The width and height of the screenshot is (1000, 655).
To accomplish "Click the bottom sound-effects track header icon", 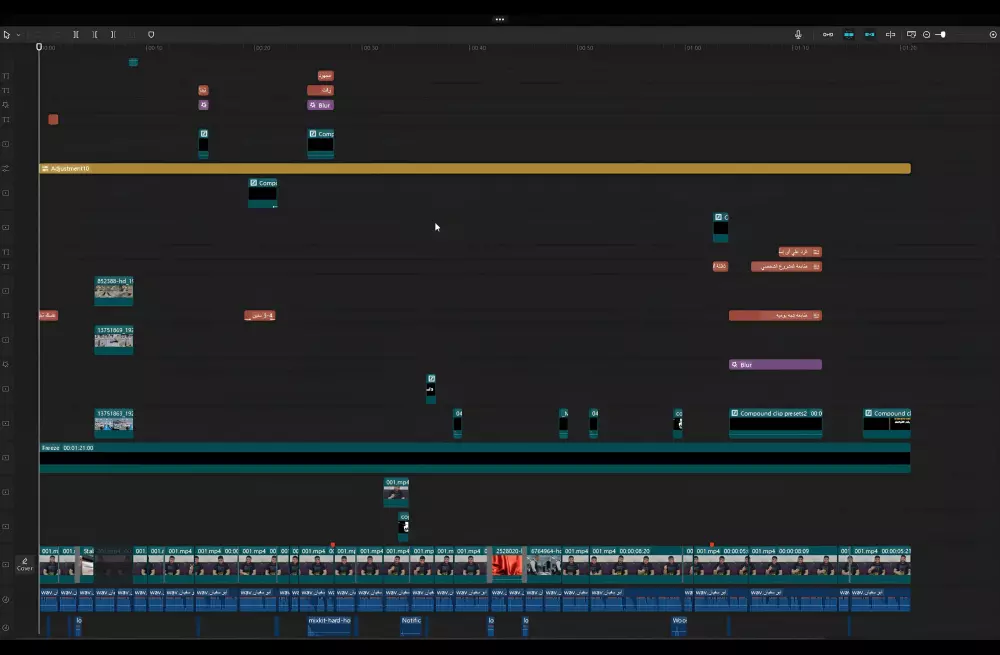I will [6, 628].
